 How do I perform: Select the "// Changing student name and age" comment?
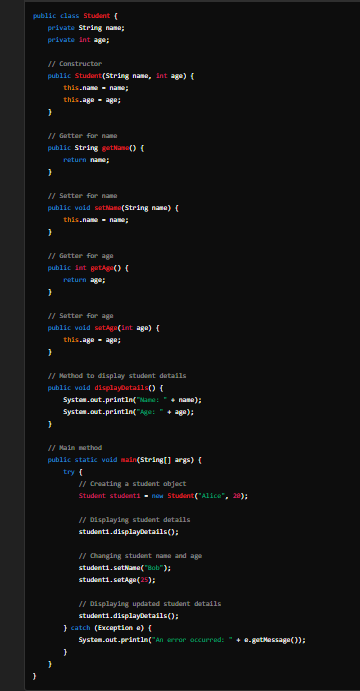(x=140, y=556)
